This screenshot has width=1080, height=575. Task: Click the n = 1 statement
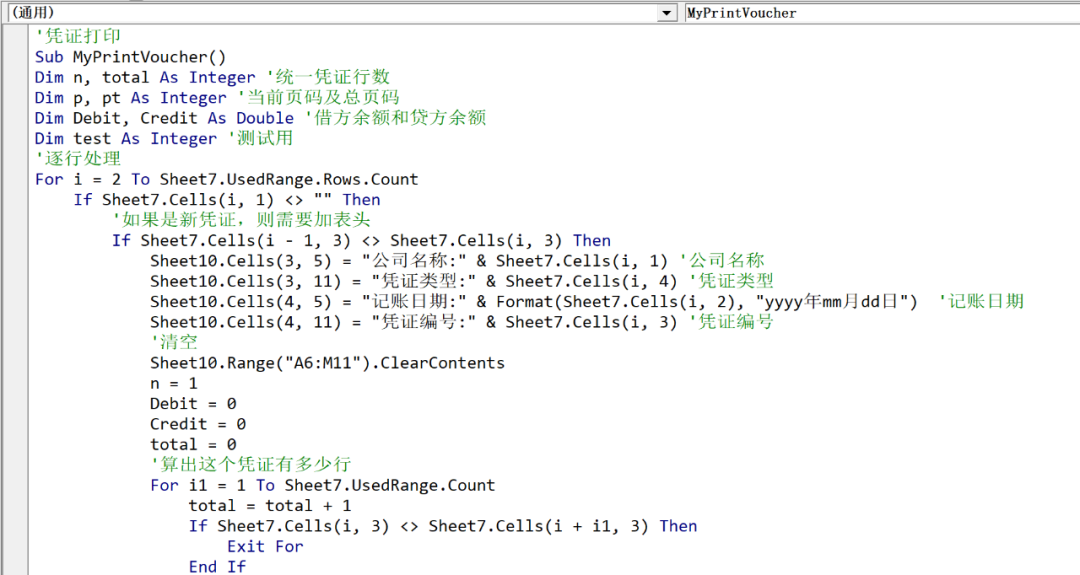[x=174, y=384]
